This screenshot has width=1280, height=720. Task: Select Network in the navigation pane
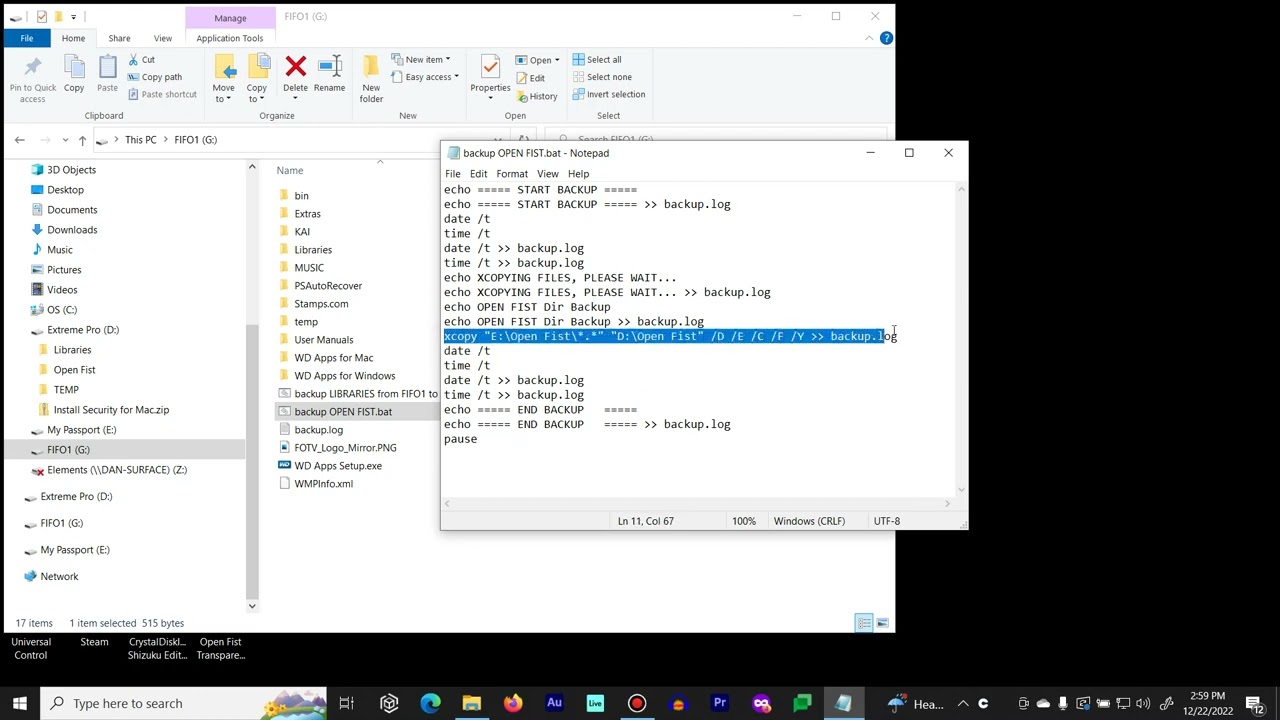pyautogui.click(x=59, y=577)
